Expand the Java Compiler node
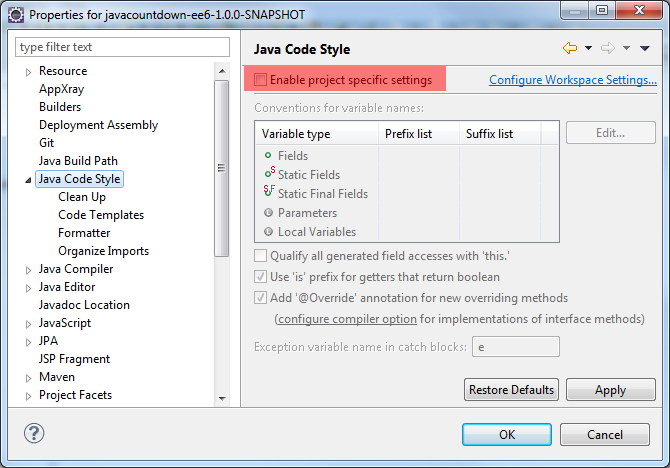 pos(28,270)
